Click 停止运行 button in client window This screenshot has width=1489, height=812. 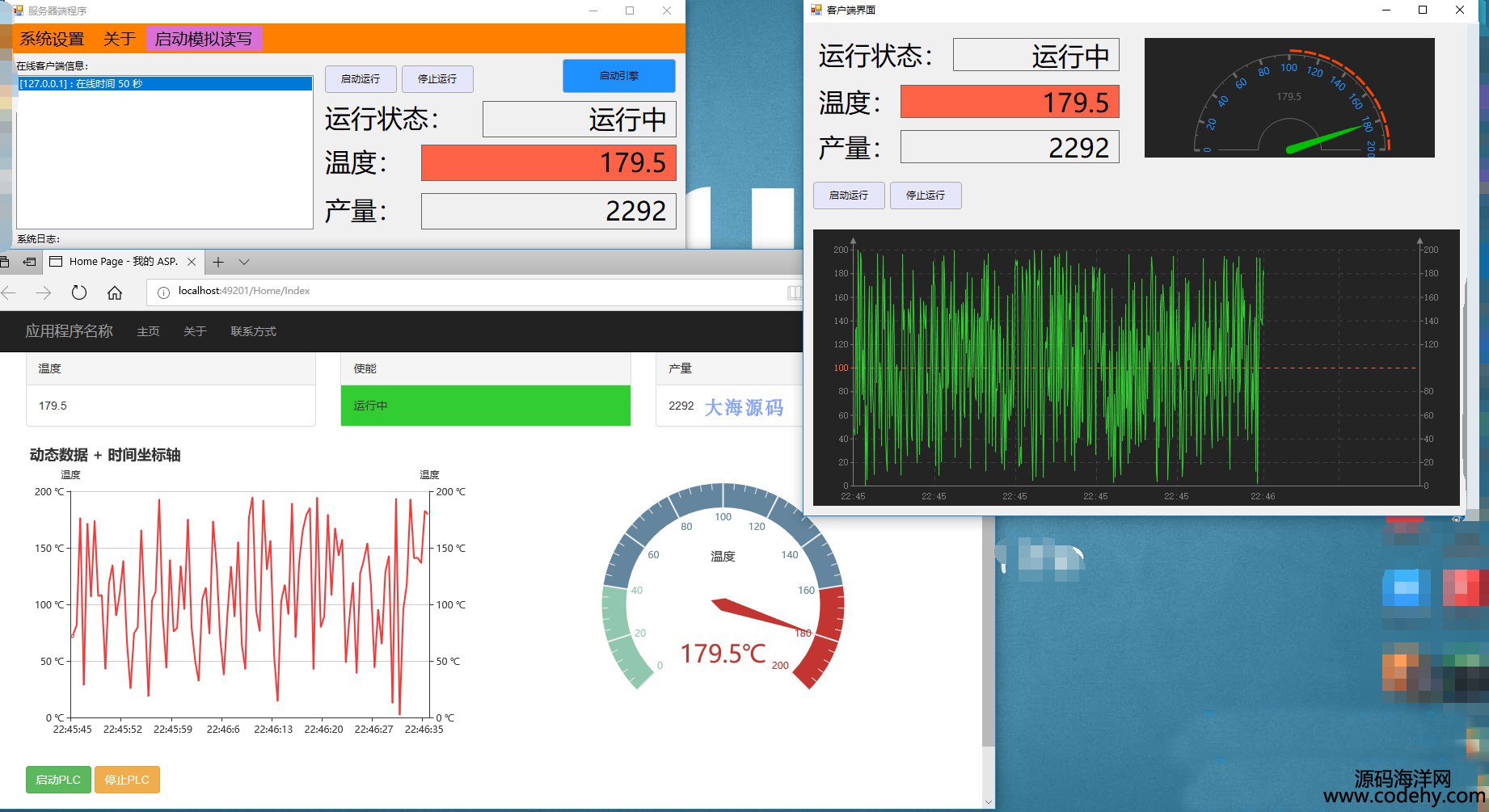(926, 196)
